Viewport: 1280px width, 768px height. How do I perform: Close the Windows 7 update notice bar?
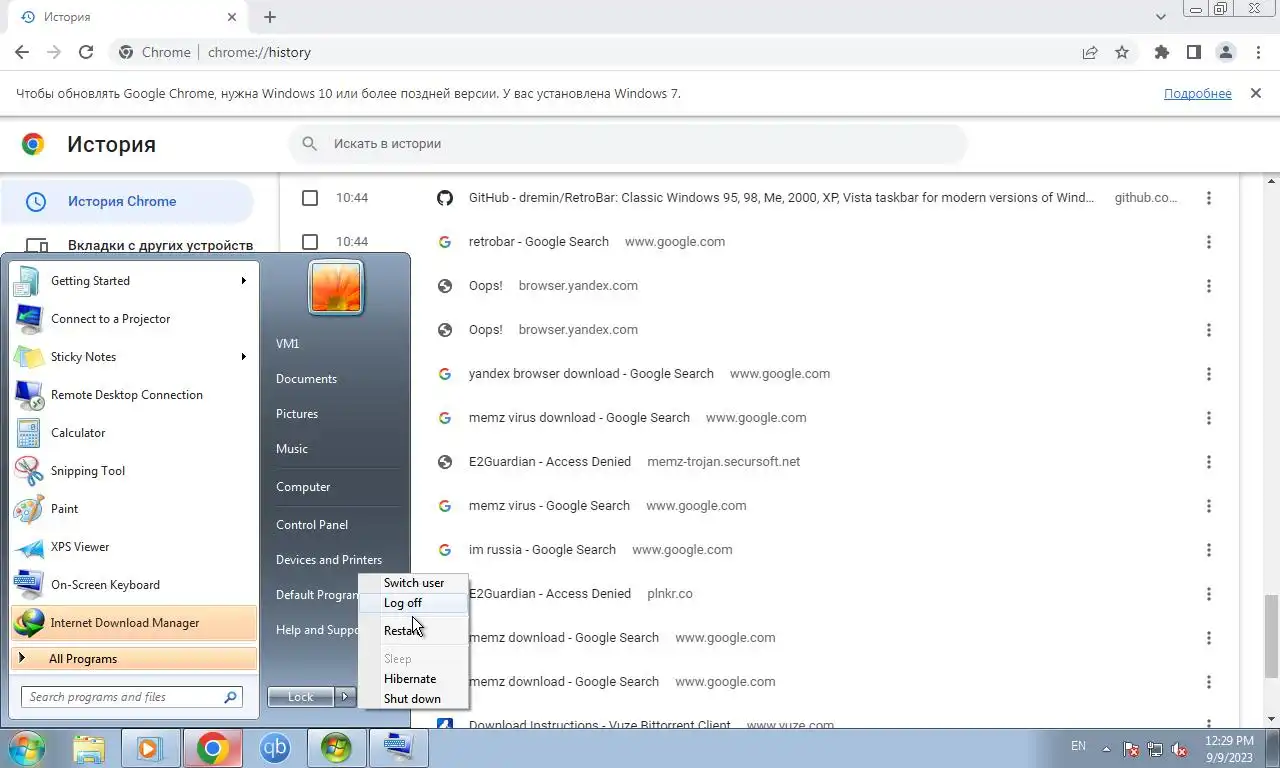[1255, 93]
